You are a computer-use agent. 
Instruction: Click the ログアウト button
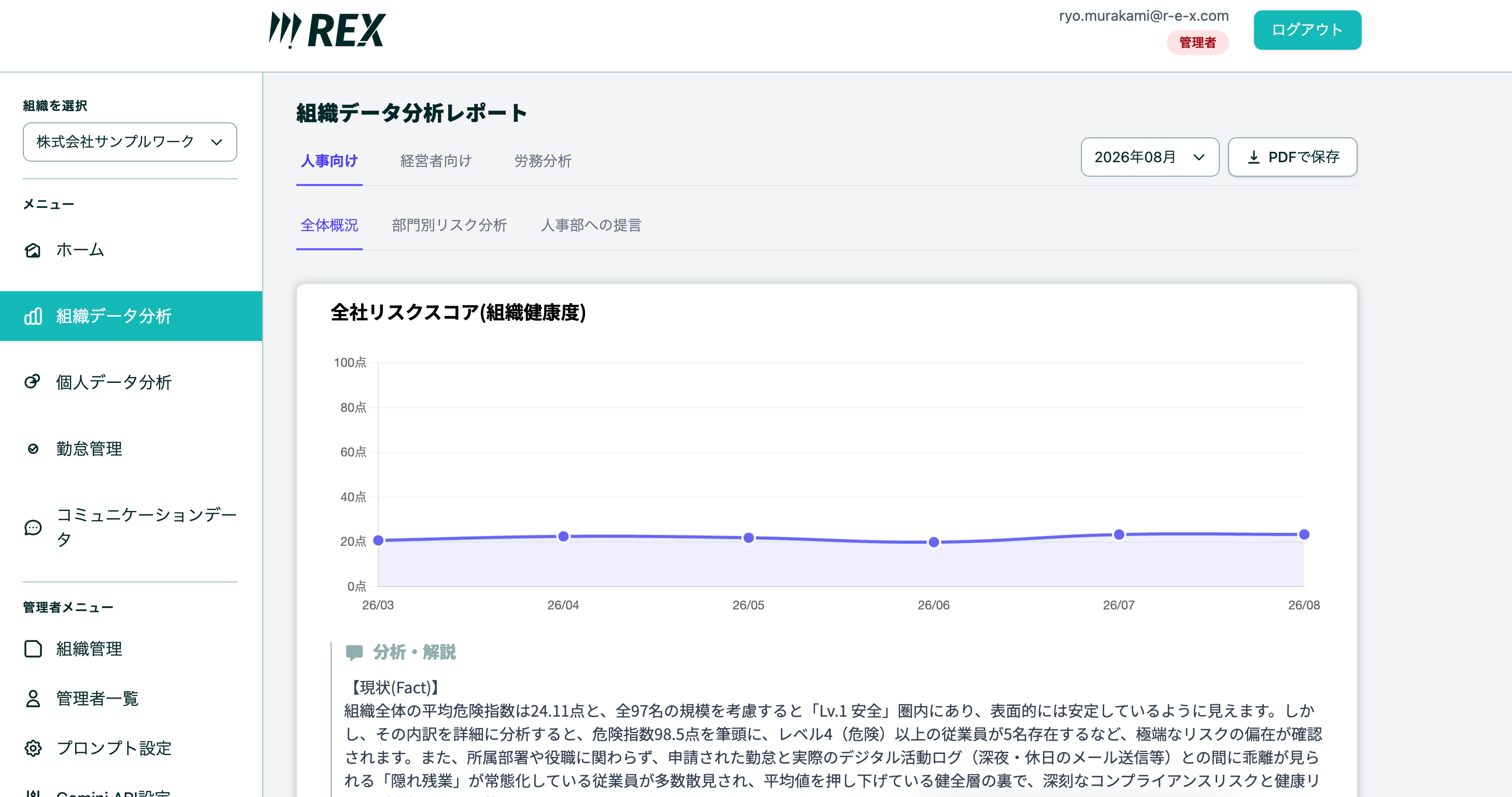(x=1307, y=30)
